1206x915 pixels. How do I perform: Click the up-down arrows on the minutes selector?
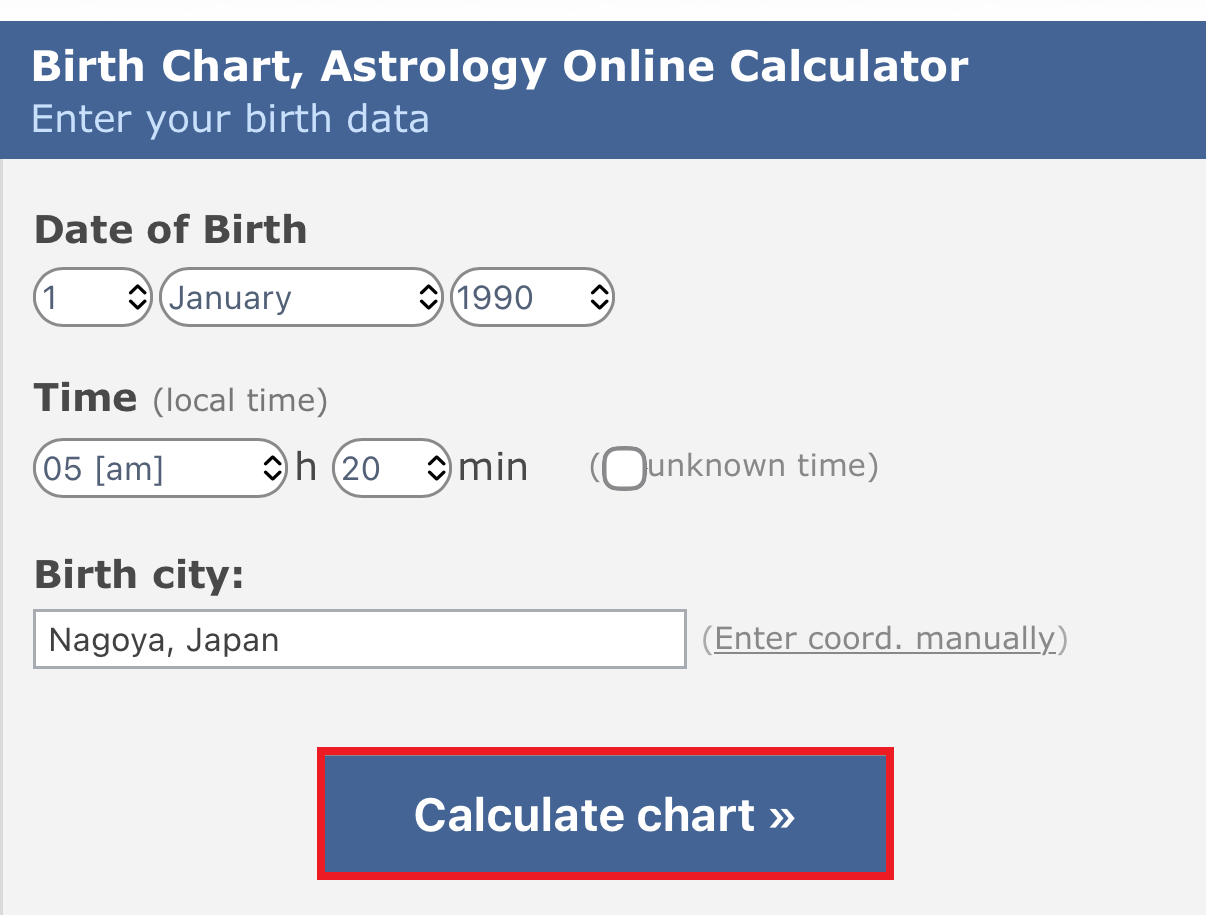pos(436,468)
